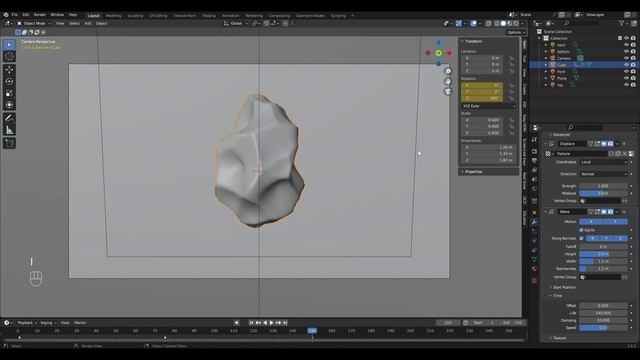The height and width of the screenshot is (360, 640).
Task: Open the File menu
Action: [x=15, y=15]
